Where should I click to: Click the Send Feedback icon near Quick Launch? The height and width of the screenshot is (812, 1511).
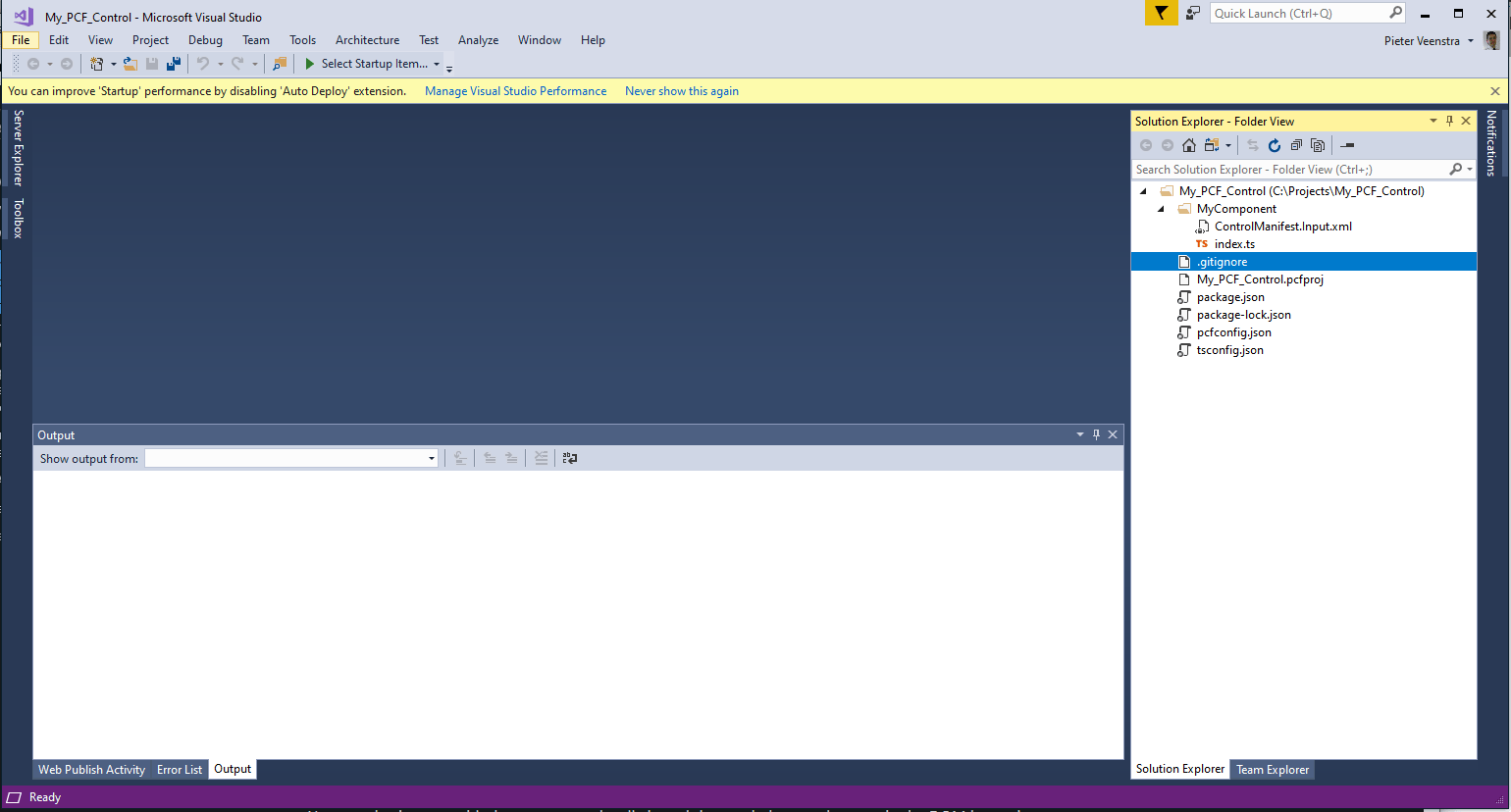click(x=1193, y=13)
